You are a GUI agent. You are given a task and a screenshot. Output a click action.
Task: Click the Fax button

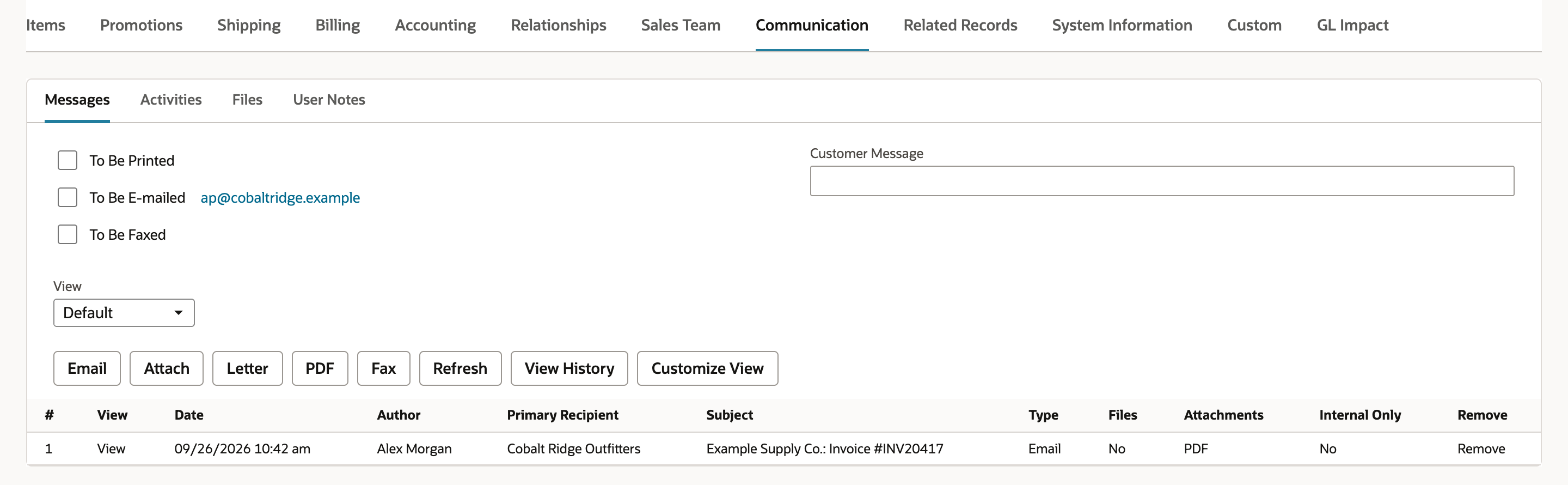coord(383,368)
